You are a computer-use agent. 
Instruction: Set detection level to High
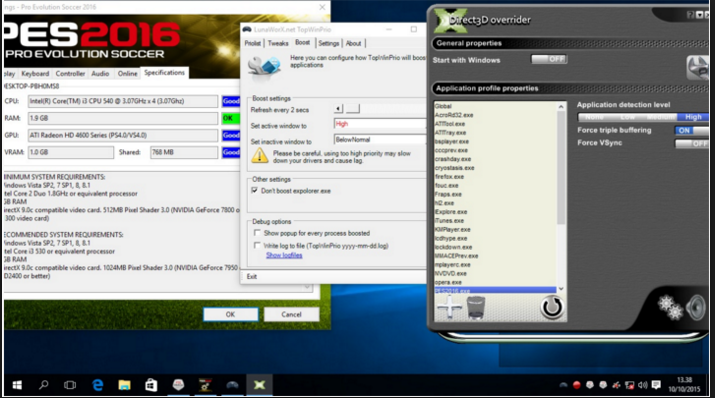click(693, 117)
